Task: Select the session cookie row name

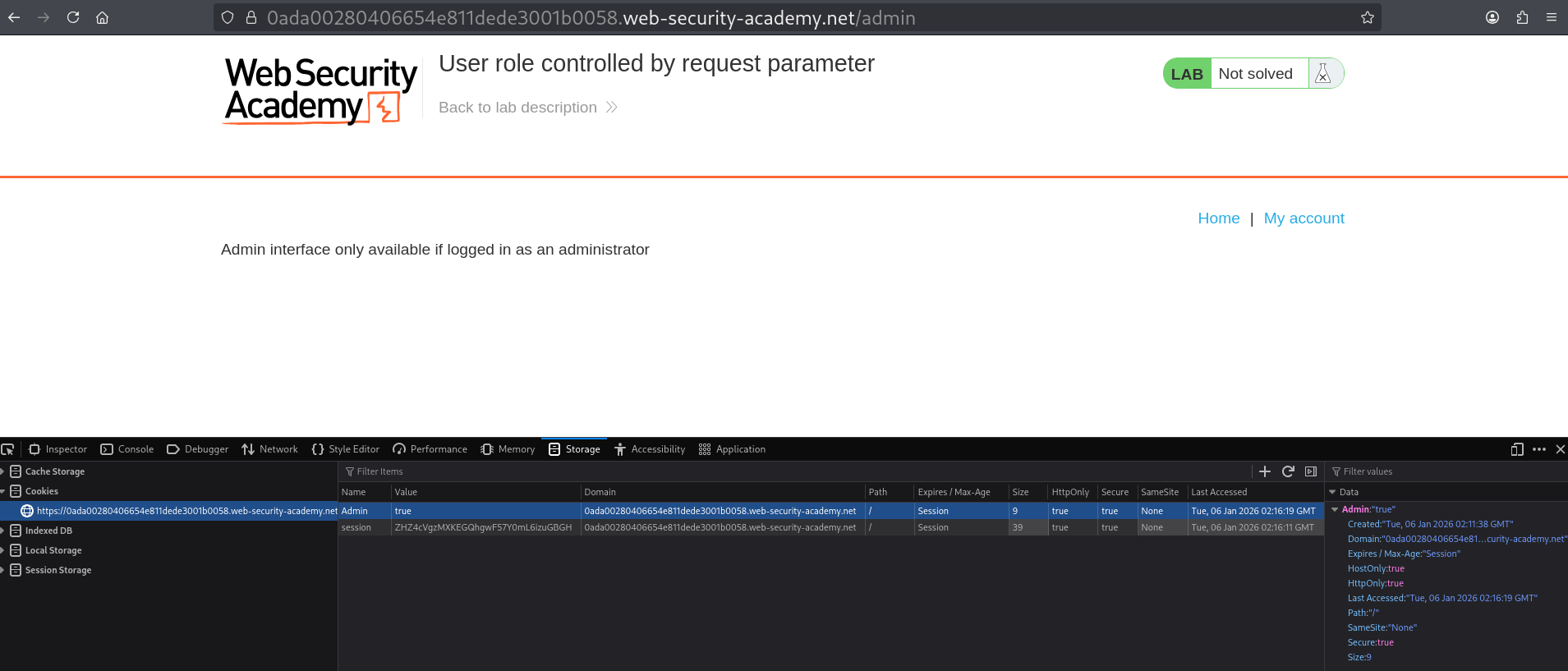Action: click(365, 527)
